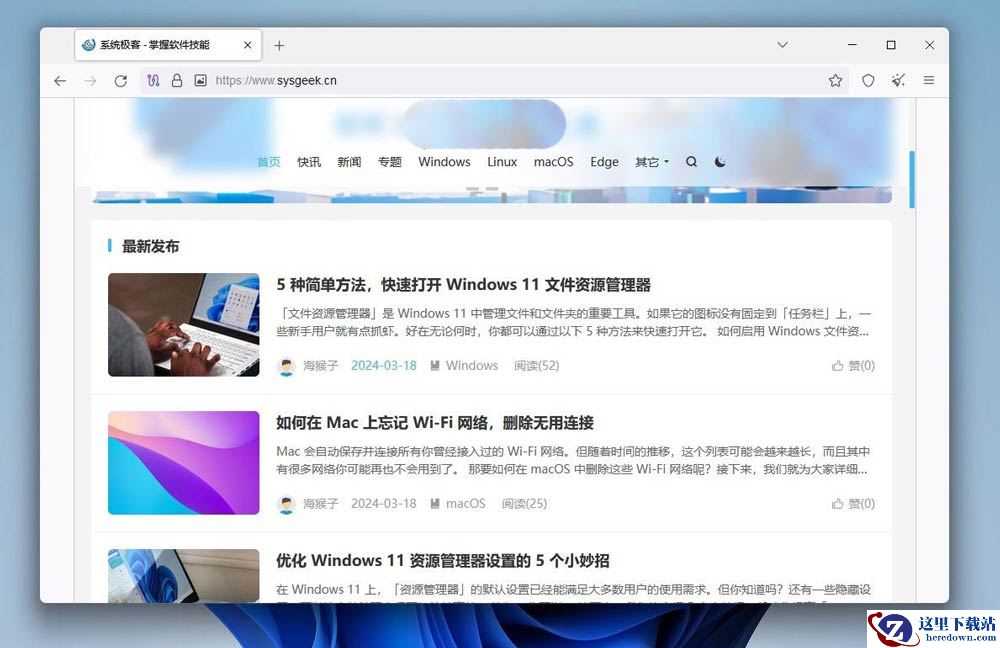
Task: Open a new tab with the plus button
Action: pos(279,45)
